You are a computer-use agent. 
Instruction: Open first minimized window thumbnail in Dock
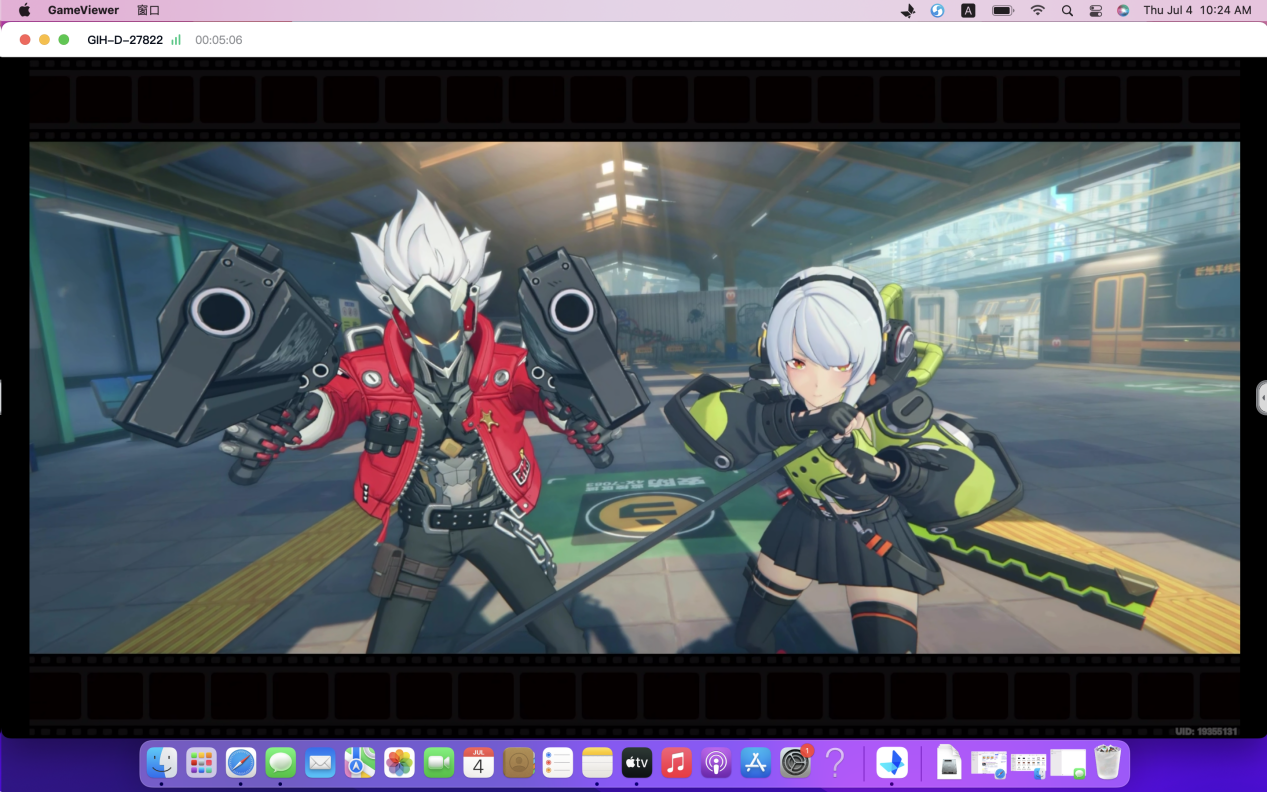(988, 765)
